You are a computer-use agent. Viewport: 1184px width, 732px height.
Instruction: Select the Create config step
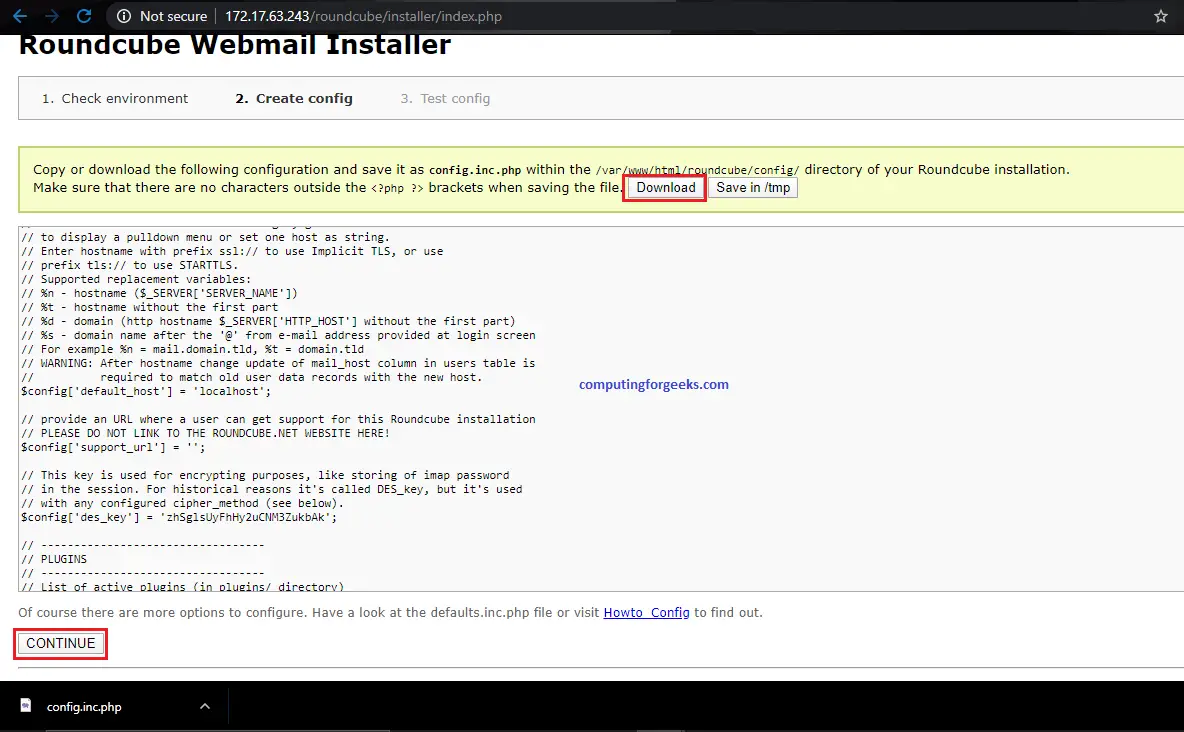293,98
